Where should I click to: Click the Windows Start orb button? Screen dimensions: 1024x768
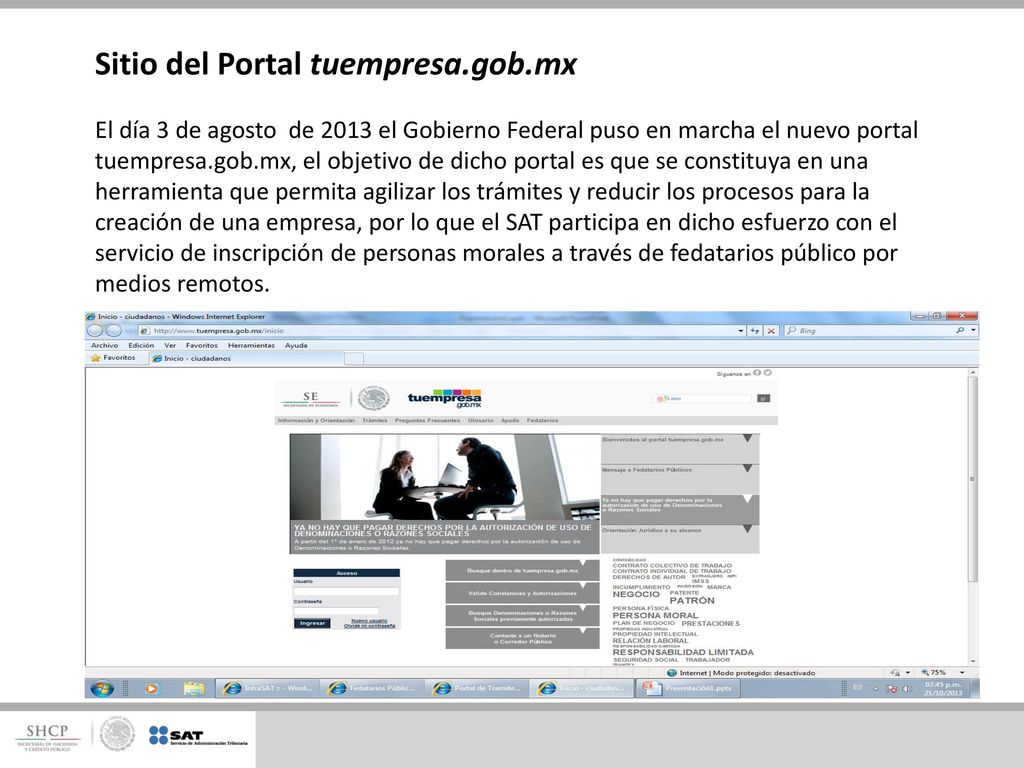tap(102, 688)
